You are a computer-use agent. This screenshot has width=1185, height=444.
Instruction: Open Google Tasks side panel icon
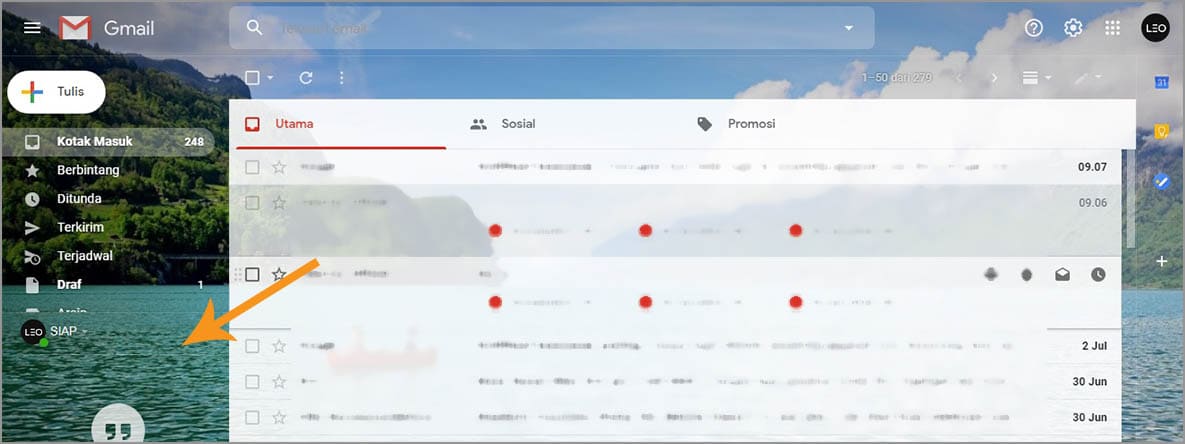1162,182
